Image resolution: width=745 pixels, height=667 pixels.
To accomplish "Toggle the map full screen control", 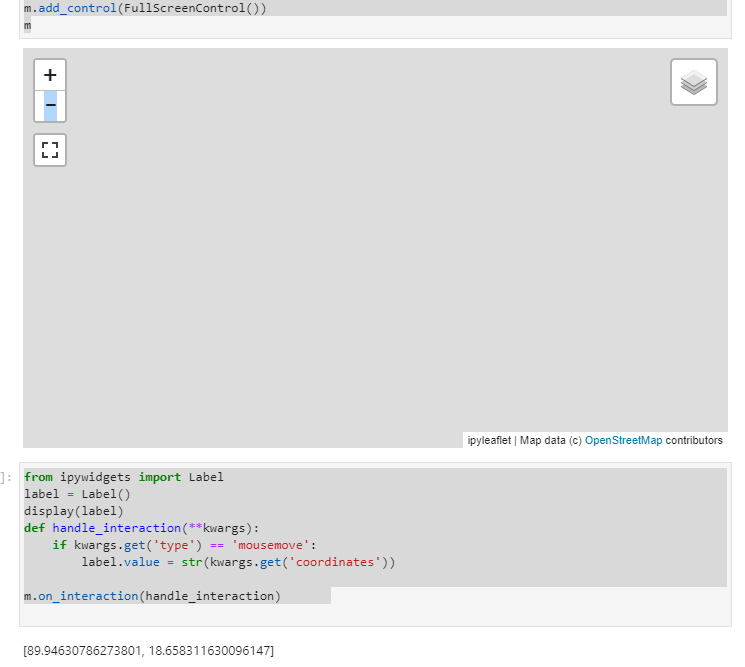I will (50, 150).
